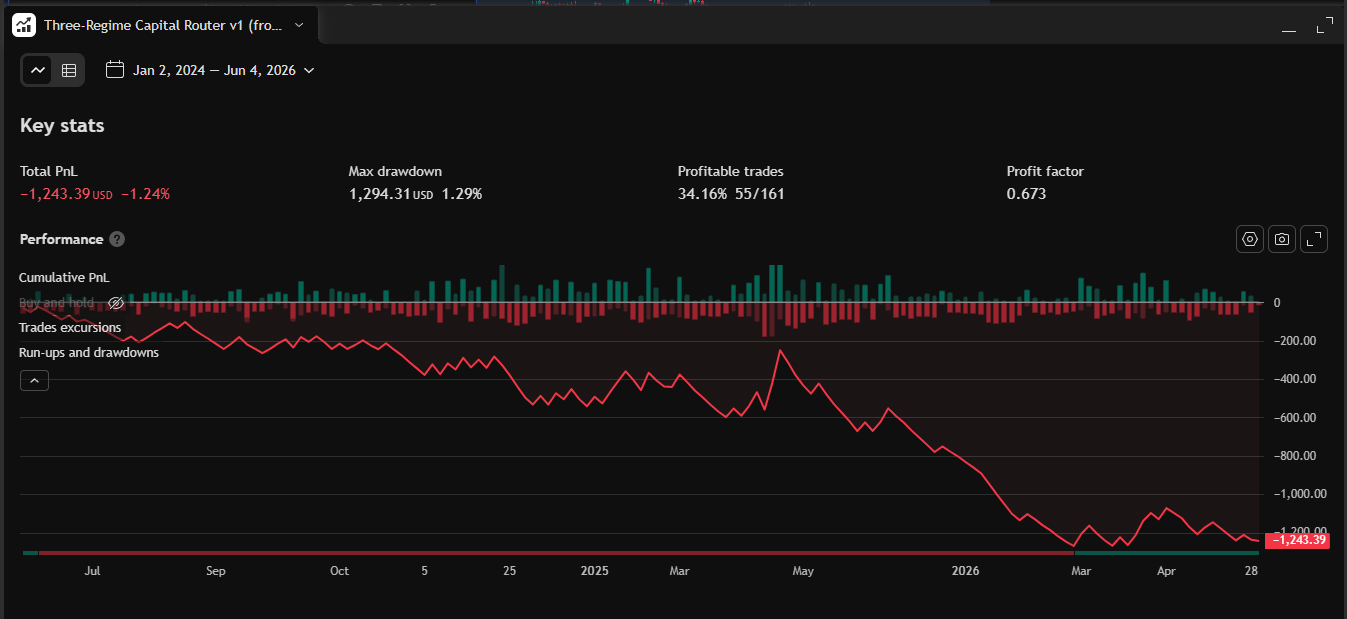Show the hidden Buy and hold series
This screenshot has width=1347, height=619.
116,302
